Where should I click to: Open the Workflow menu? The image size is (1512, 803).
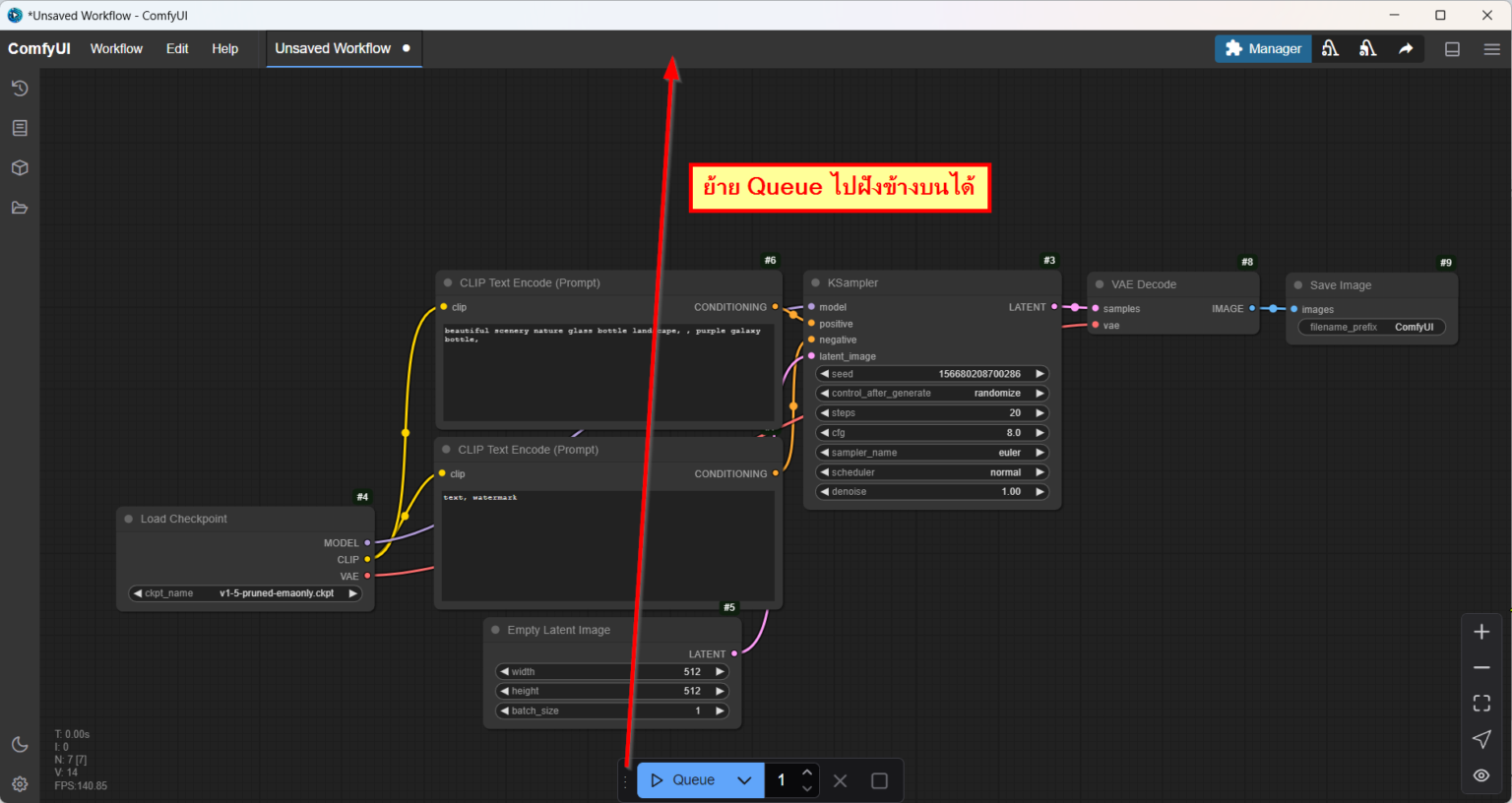point(116,48)
